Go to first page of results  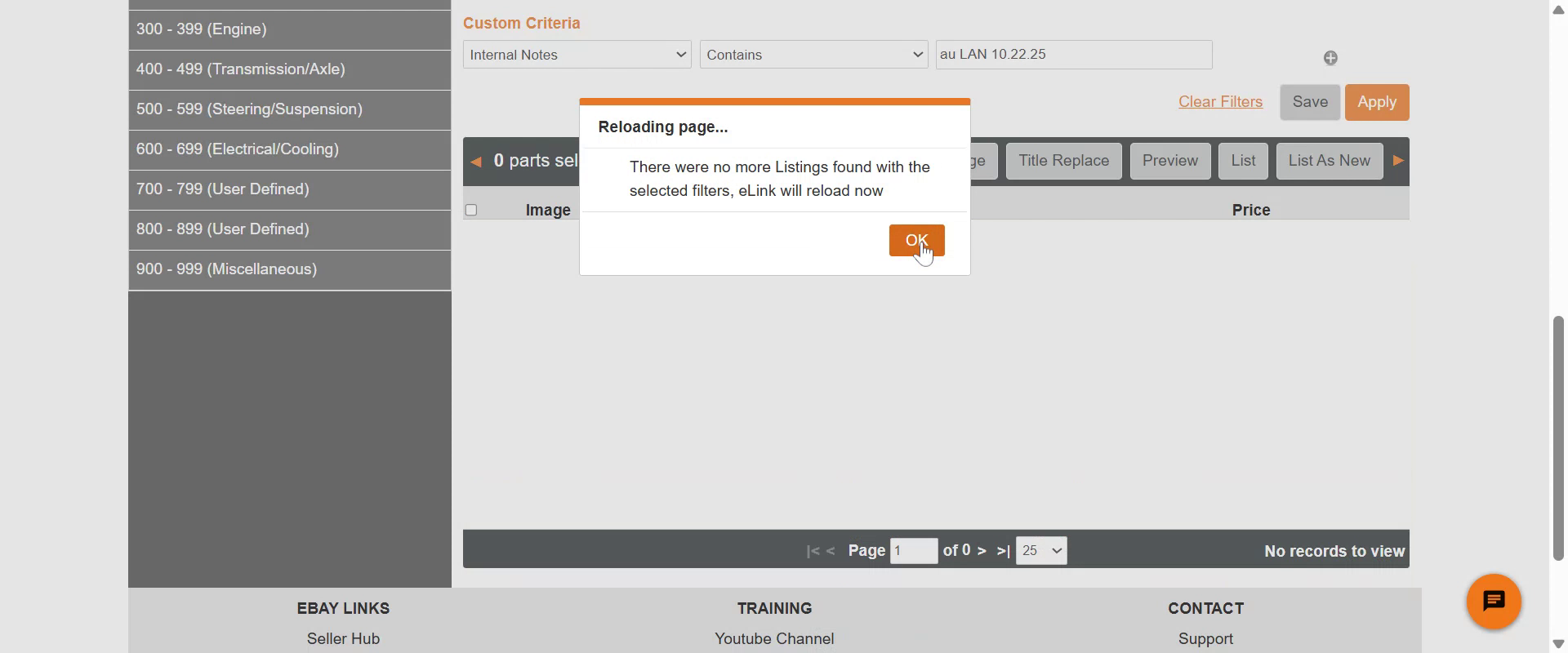tap(812, 551)
